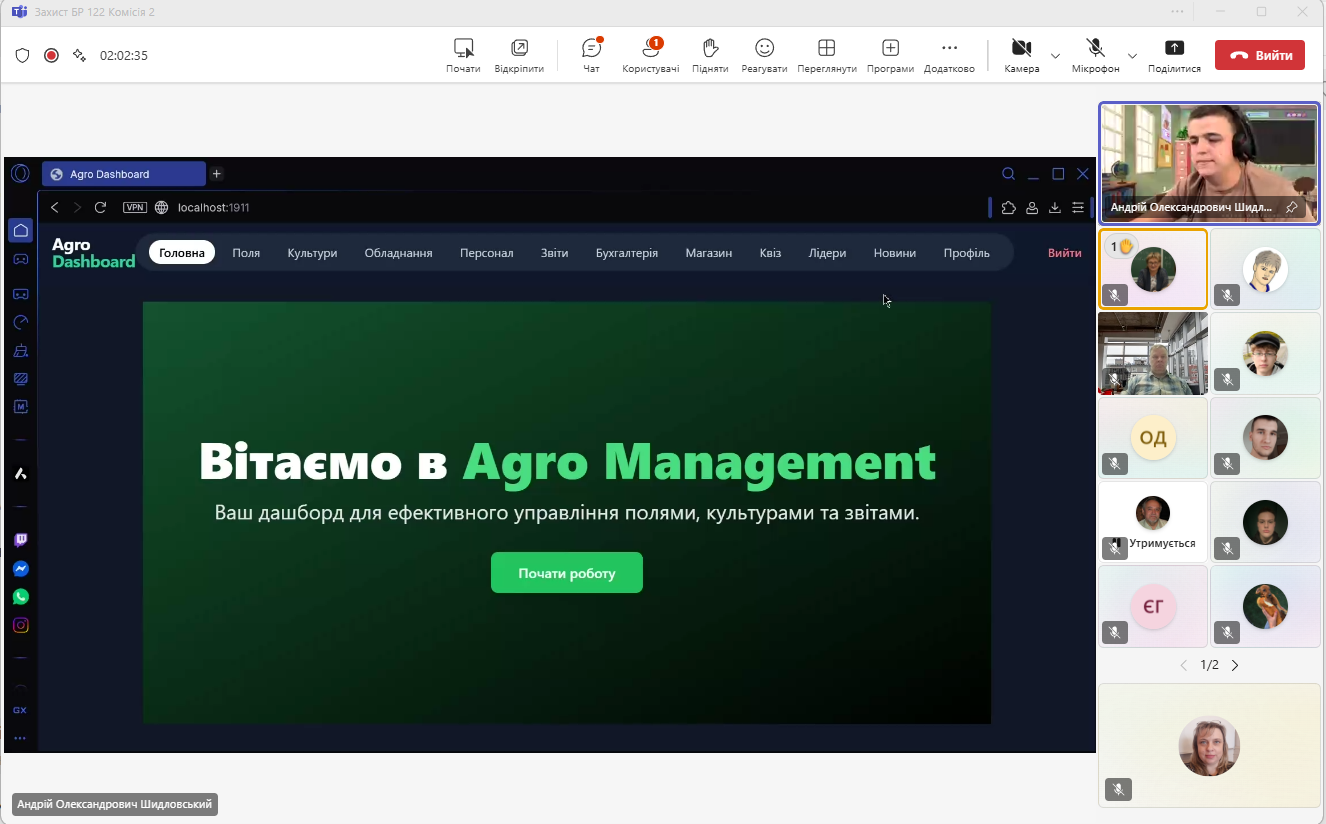Image resolution: width=1326 pixels, height=824 pixels.
Task: Click the shield icon beside recording indicator
Action: 22,56
